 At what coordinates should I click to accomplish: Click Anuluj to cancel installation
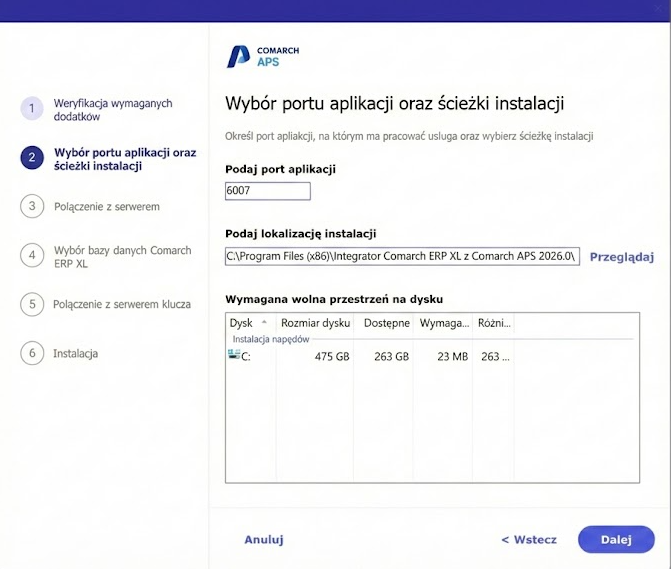(264, 539)
